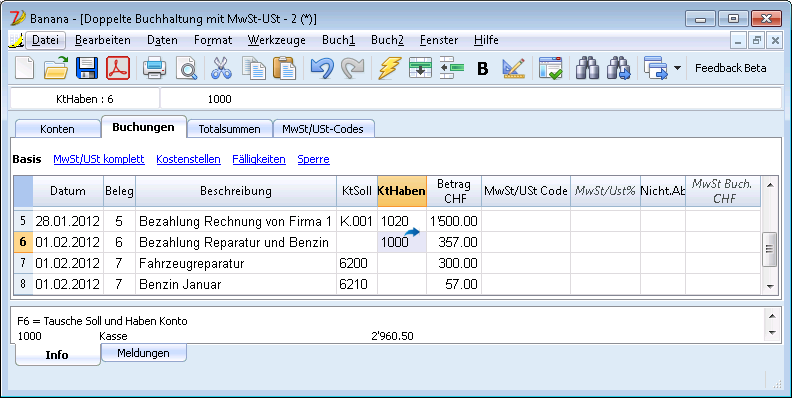The height and width of the screenshot is (398, 792).
Task: Click the date cell 28.01.2012
Action: coord(68,221)
